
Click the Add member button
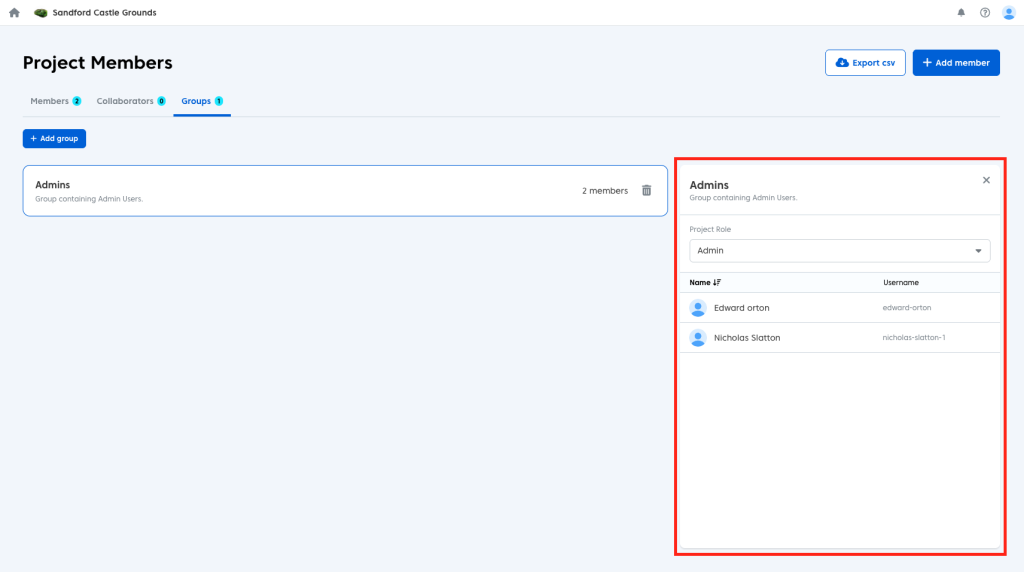pyautogui.click(x=956, y=63)
